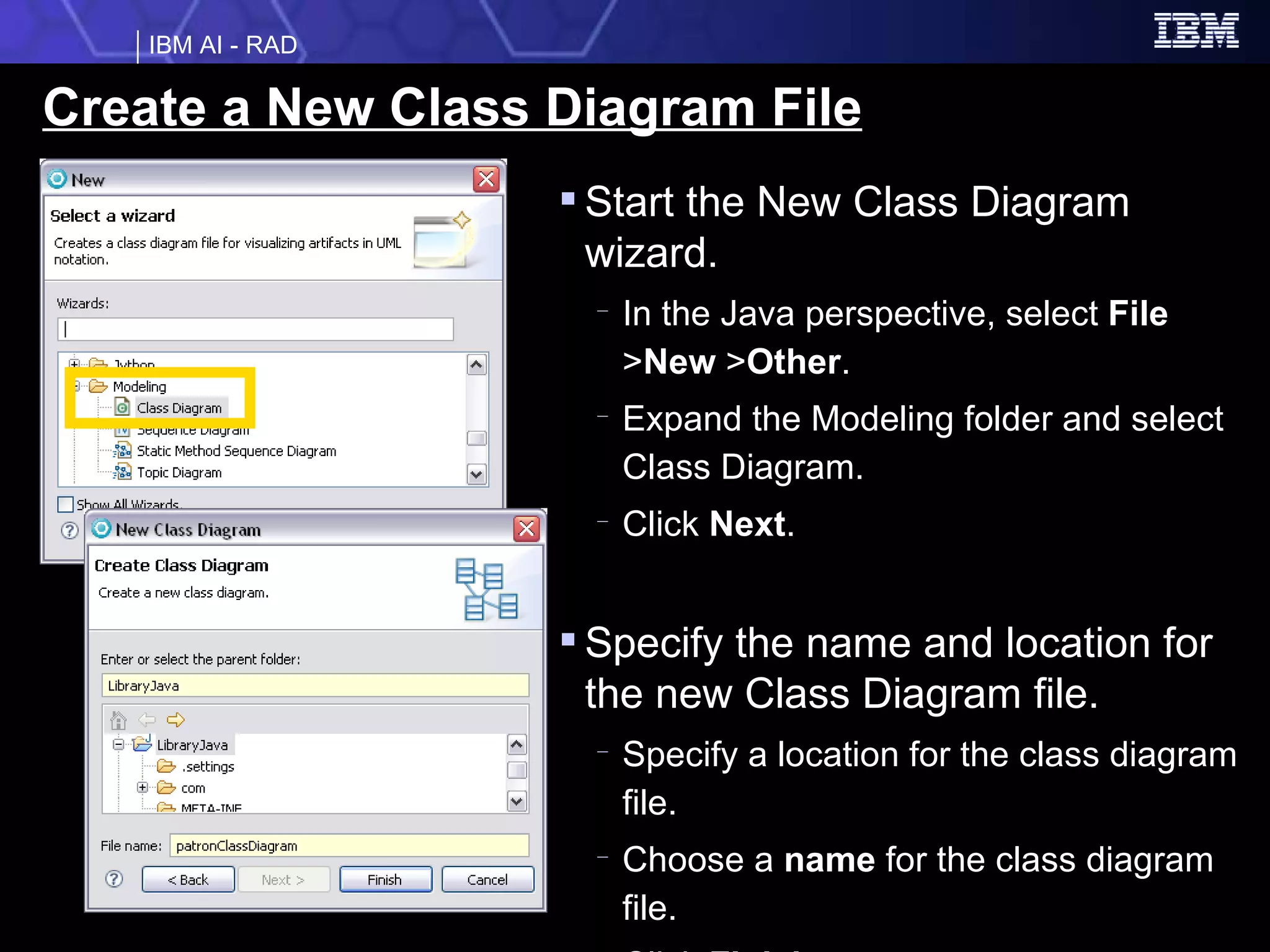Click the LibraryJava project folder icon
Image resolution: width=1270 pixels, height=952 pixels.
tap(142, 743)
